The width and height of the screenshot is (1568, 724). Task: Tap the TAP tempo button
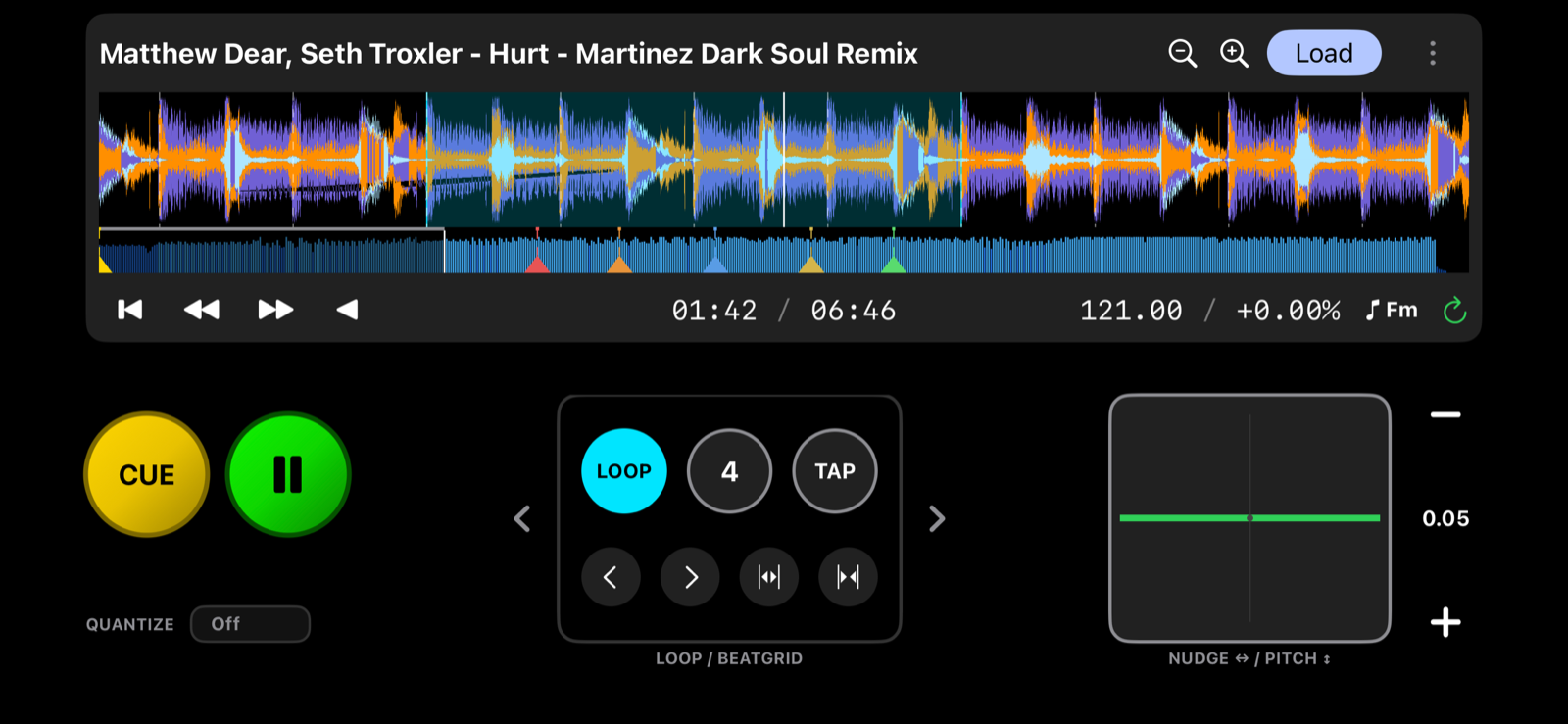835,471
